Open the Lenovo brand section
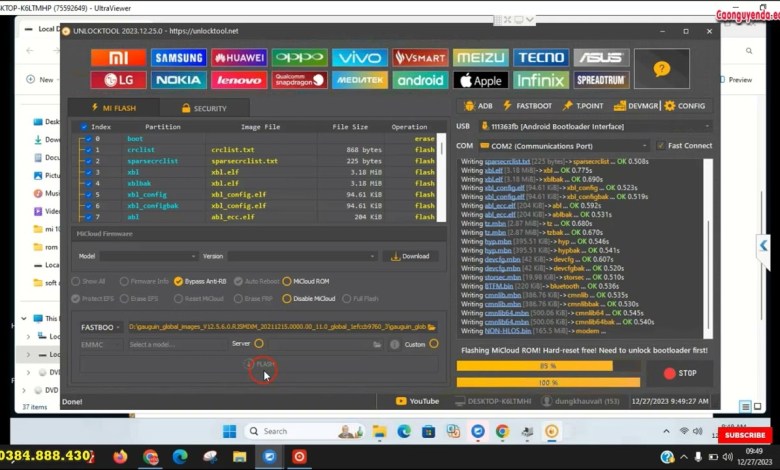This screenshot has width=780, height=470. point(239,80)
